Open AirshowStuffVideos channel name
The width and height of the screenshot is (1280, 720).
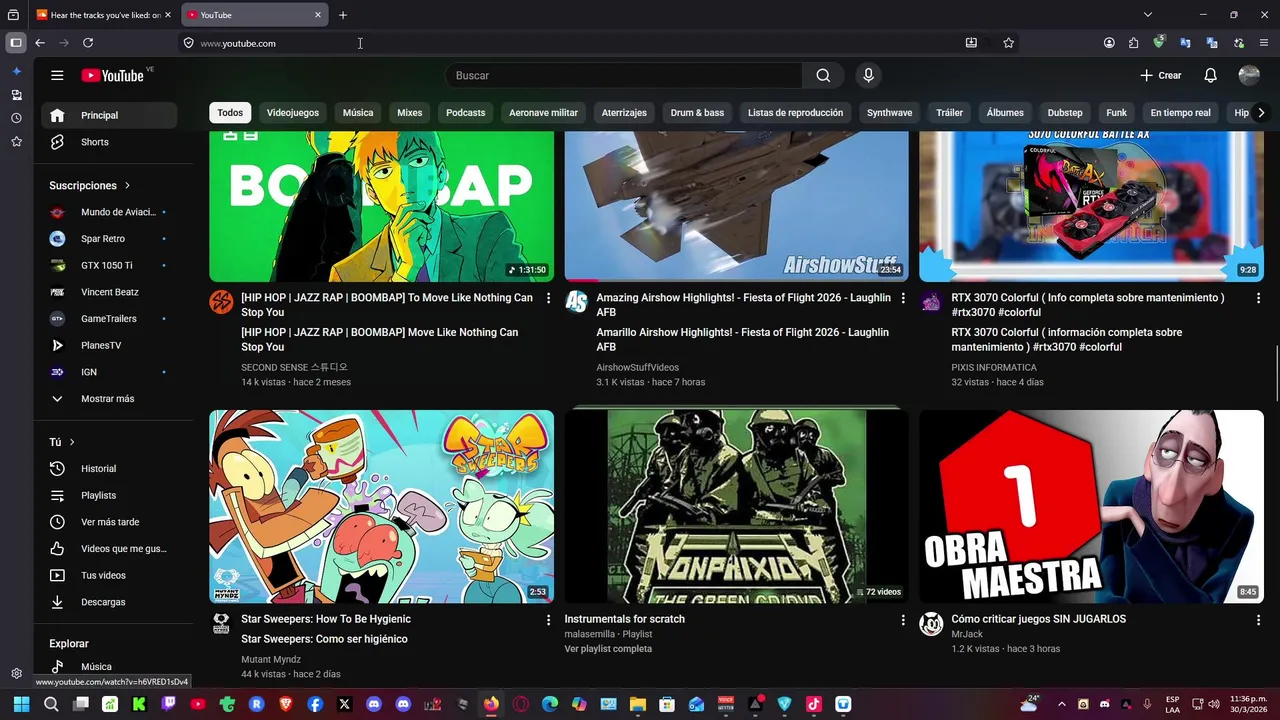pos(637,368)
